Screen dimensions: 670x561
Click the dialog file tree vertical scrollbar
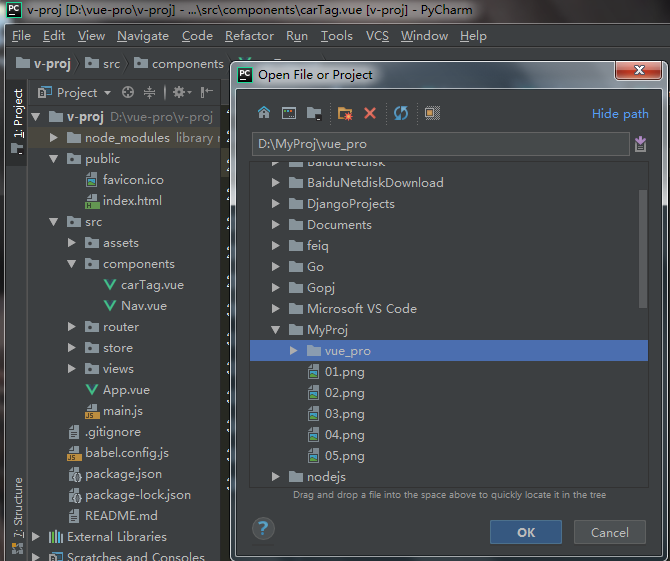(643, 249)
